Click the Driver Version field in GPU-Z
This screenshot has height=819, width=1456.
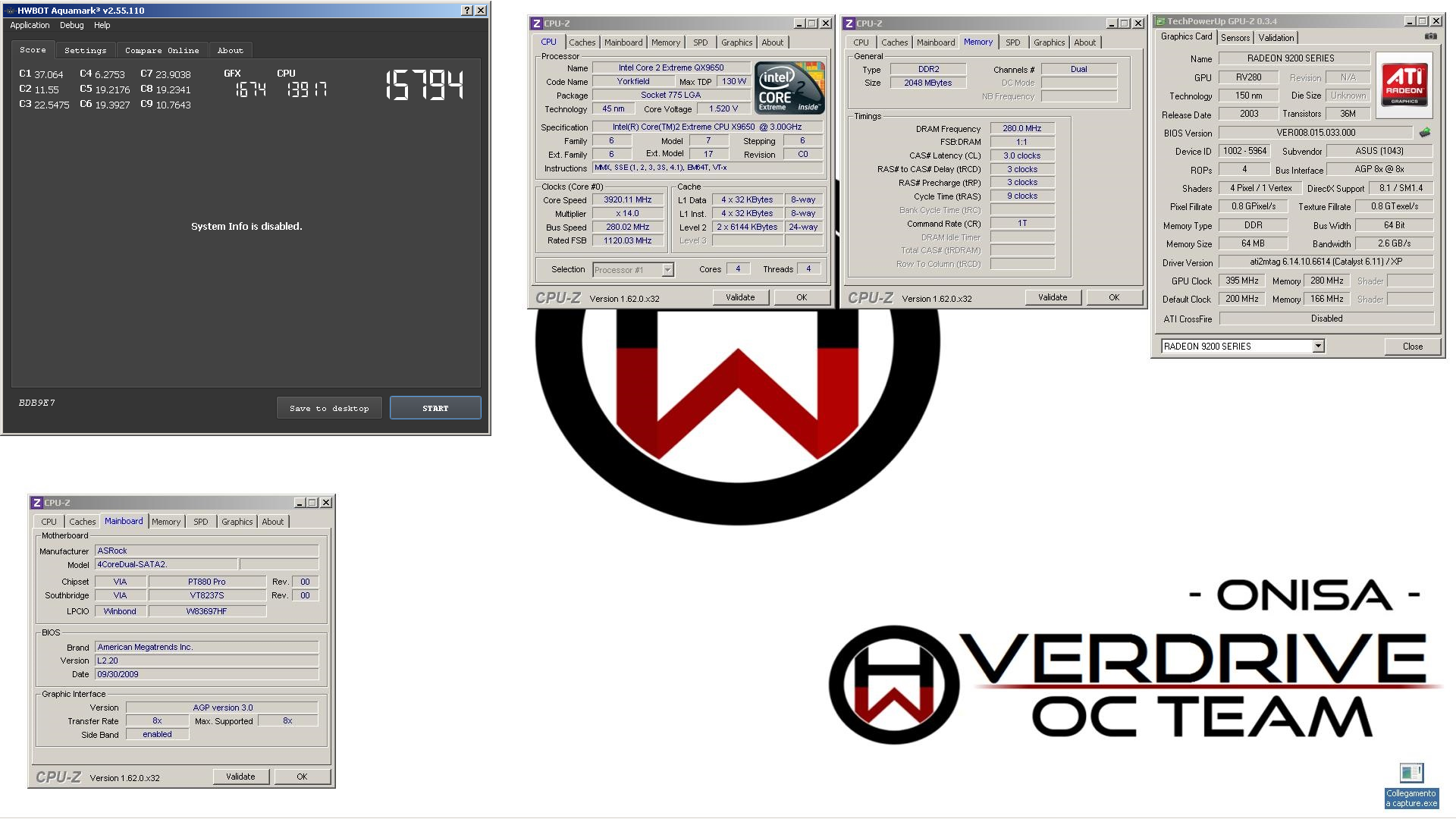(1326, 262)
